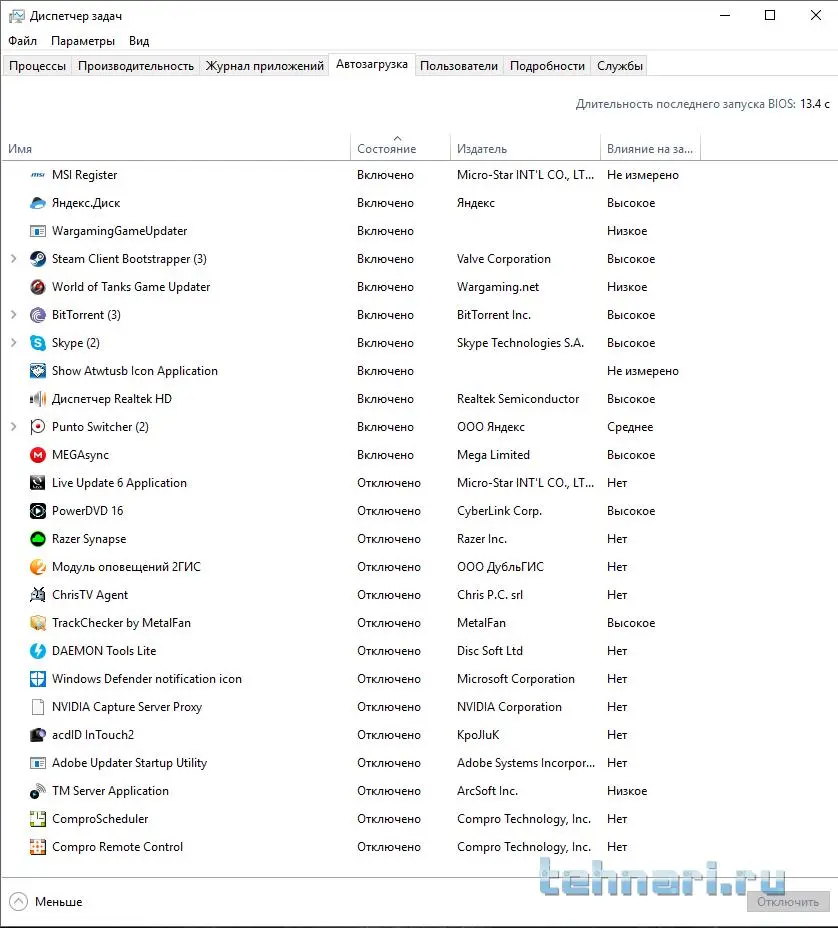Click the acdID InTouch2 icon
838x928 pixels.
38,735
